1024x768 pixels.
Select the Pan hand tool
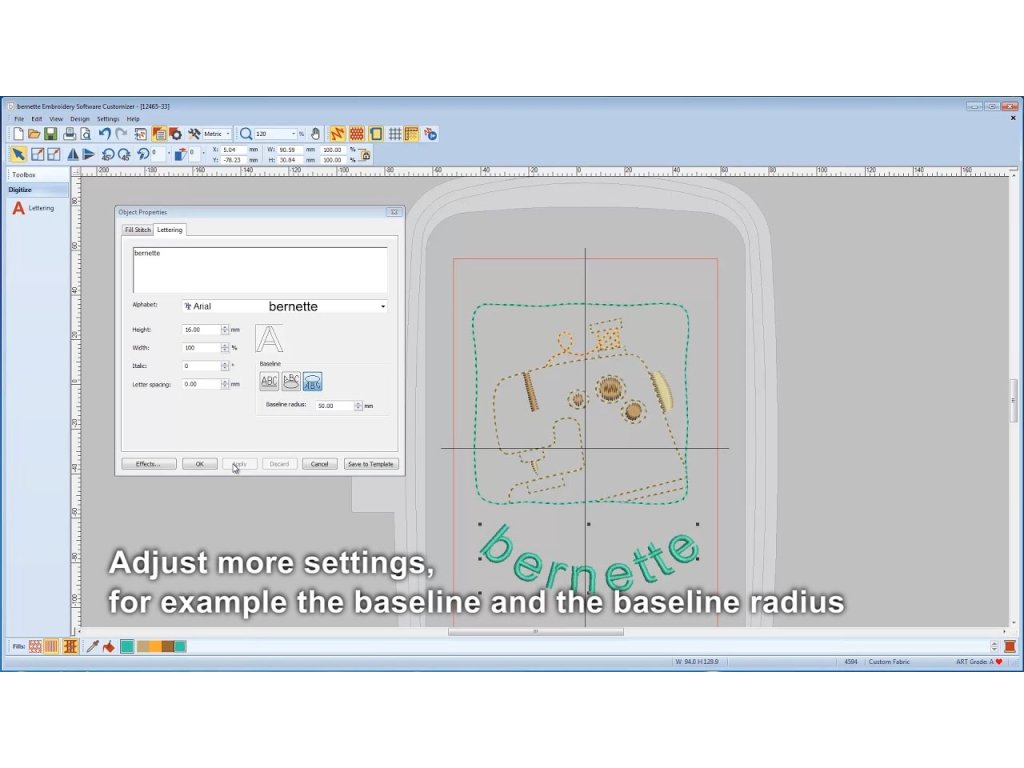pyautogui.click(x=315, y=134)
